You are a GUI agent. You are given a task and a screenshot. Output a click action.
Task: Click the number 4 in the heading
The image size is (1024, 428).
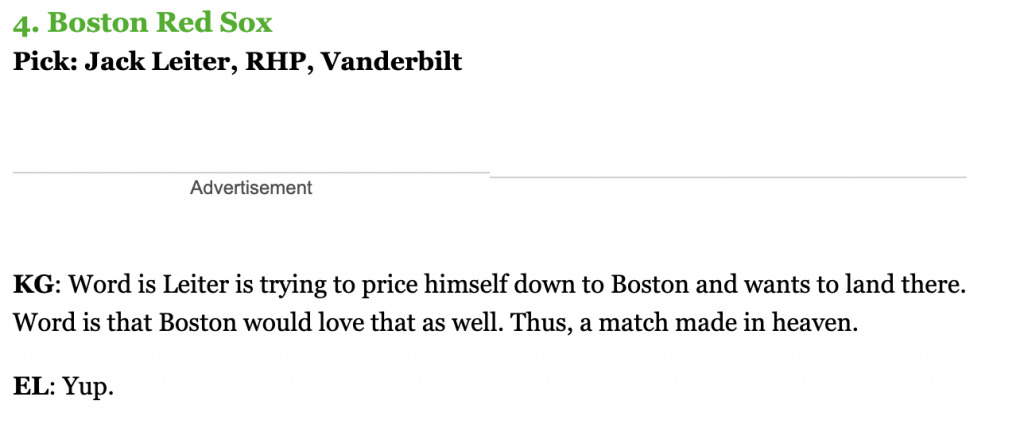[x=22, y=24]
